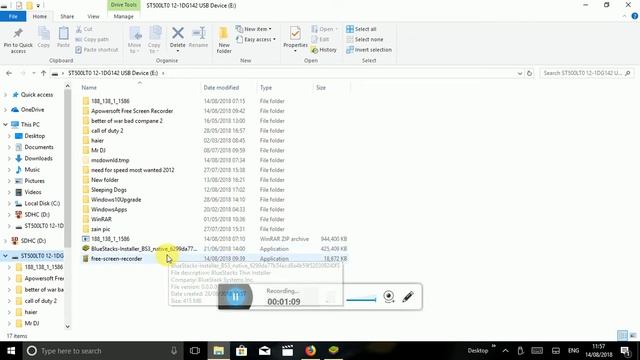Image resolution: width=640 pixels, height=360 pixels.
Task: Open the Move to menu
Action: pos(134,40)
